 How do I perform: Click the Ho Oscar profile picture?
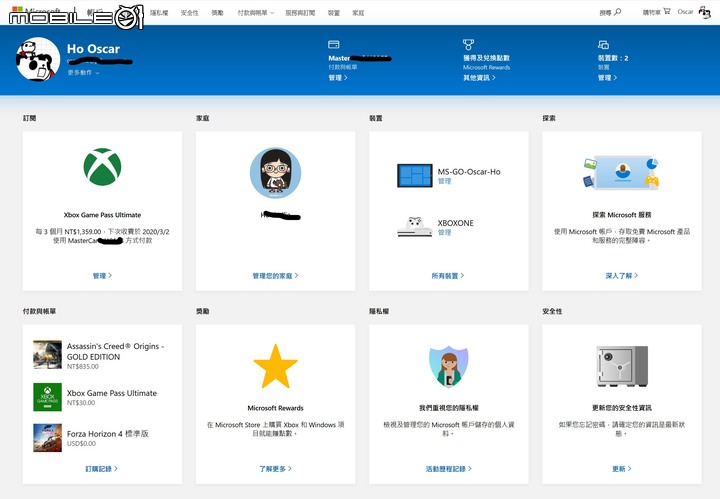point(38,59)
